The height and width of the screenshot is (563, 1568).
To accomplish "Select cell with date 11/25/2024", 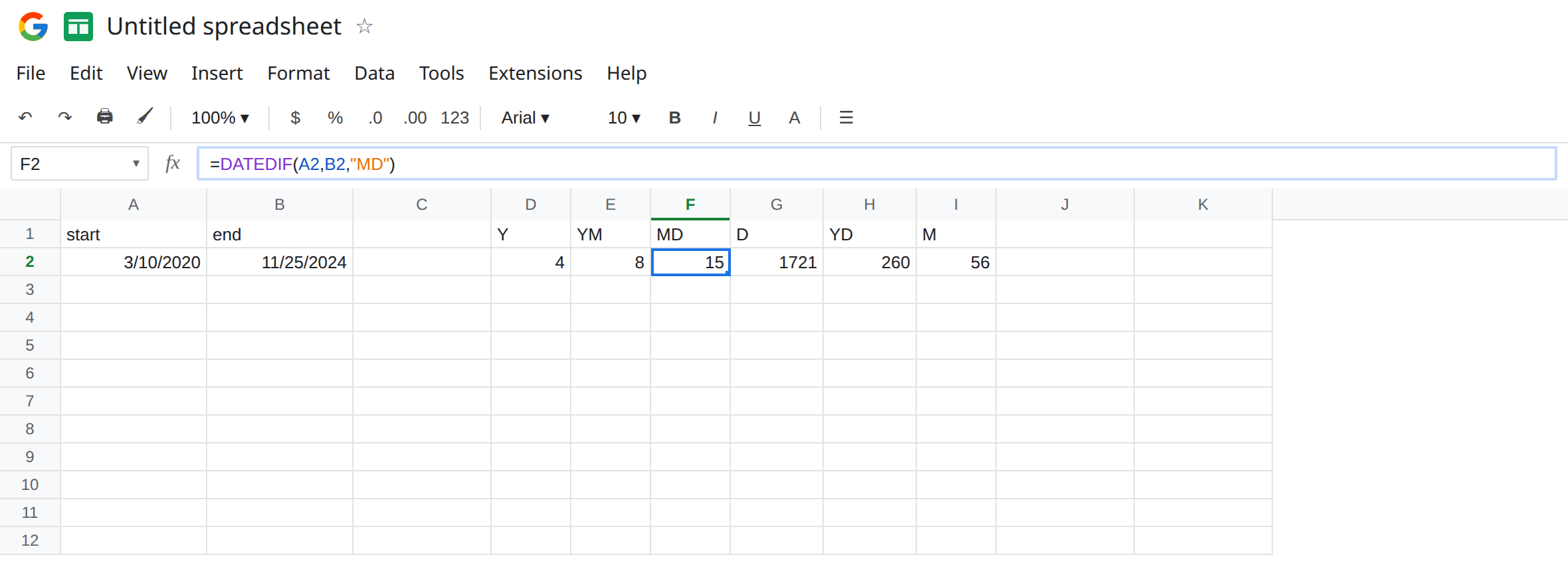I will [280, 262].
